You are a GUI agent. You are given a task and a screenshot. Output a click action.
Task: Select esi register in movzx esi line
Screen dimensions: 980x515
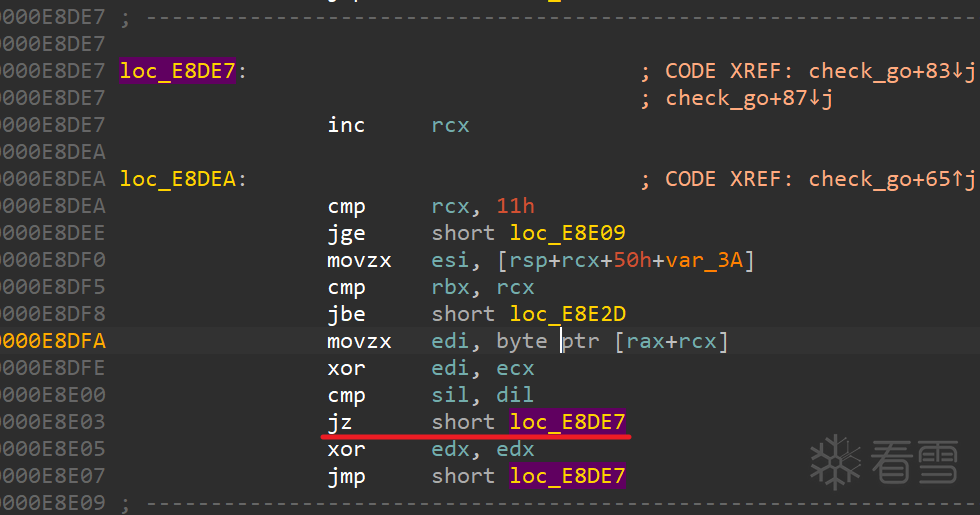click(x=450, y=260)
